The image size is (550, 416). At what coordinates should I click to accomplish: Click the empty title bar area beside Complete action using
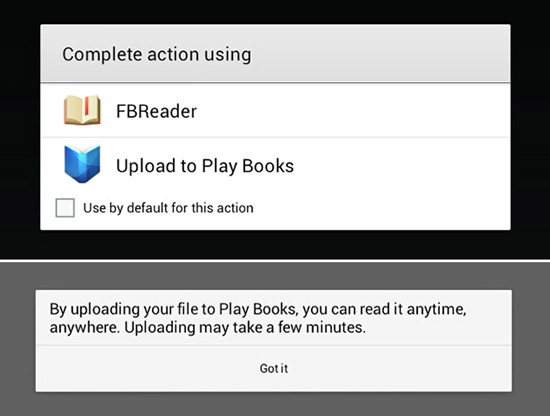[381, 54]
